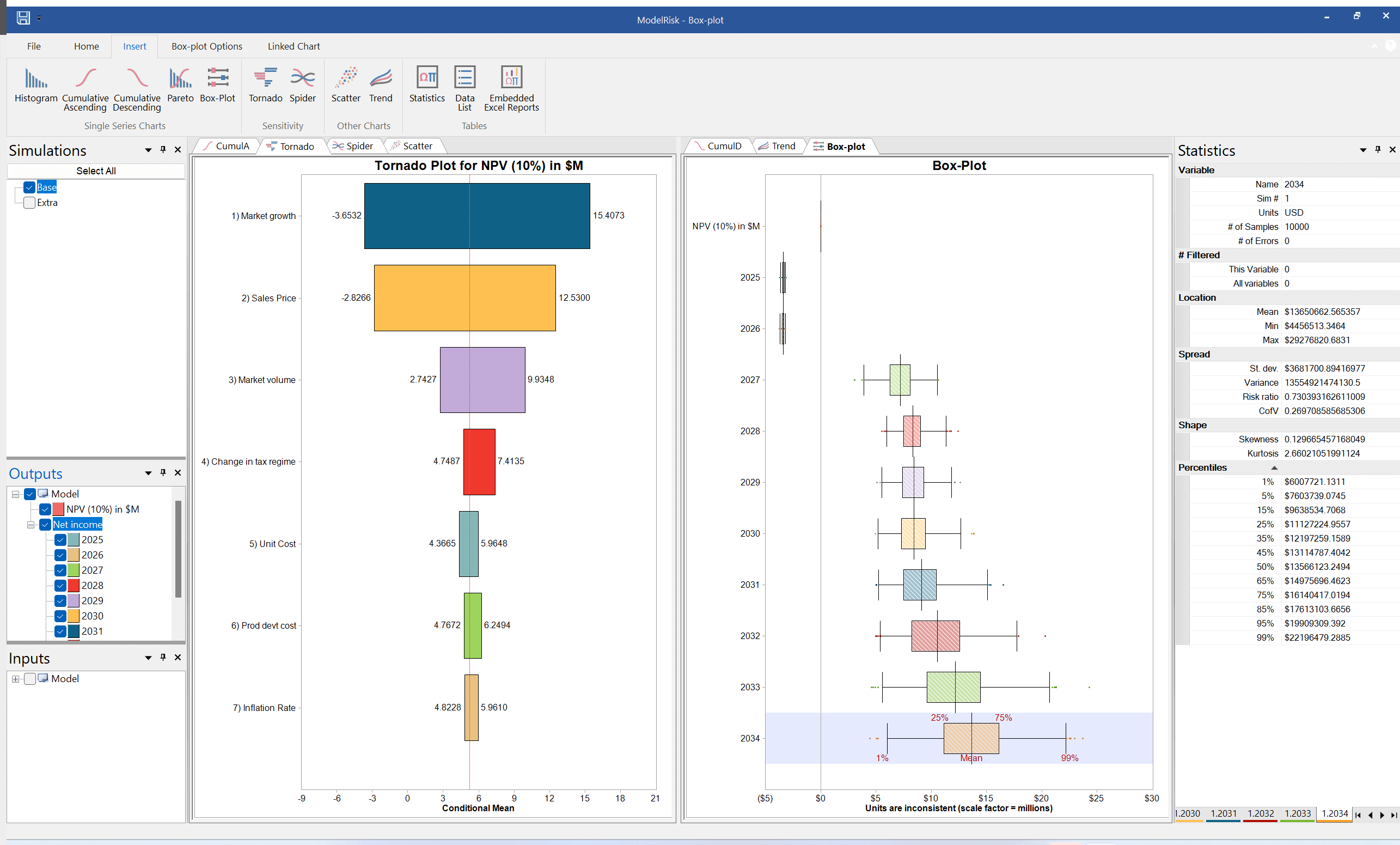
Task: Create a Cumulative Ascending chart
Action: click(84, 86)
